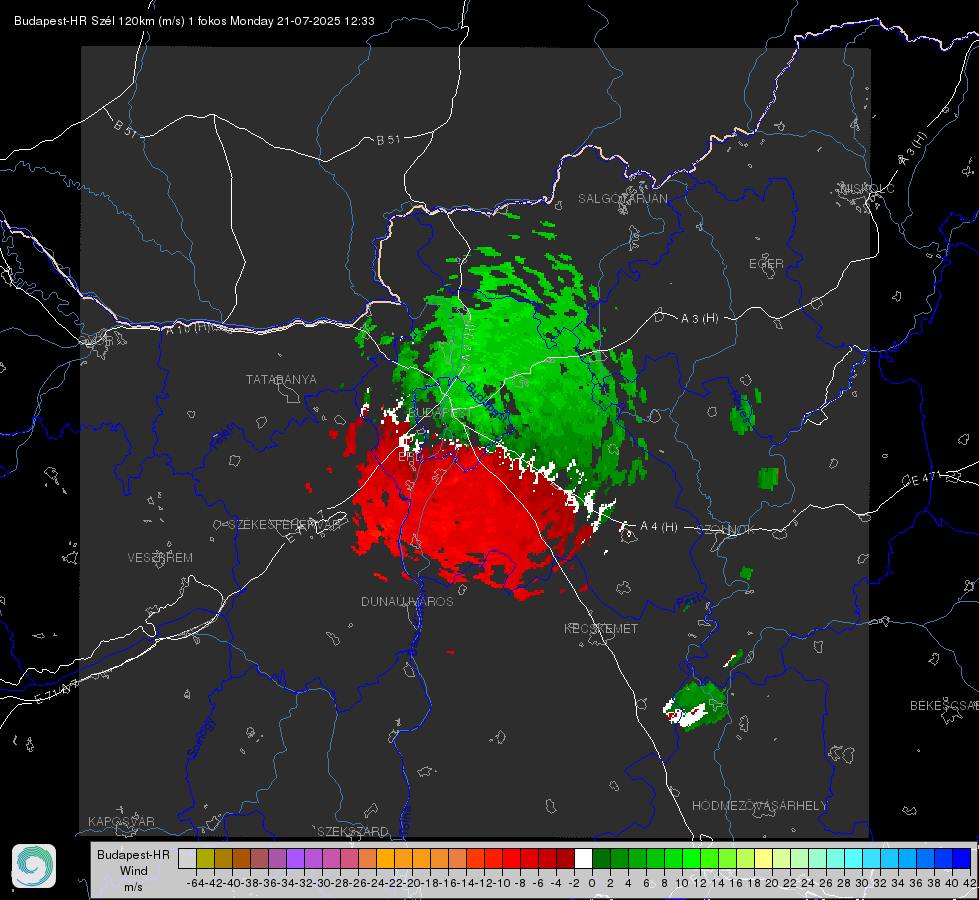This screenshot has height=900, width=979.
Task: Click the BUDAPEST city label
Action: pos(440,413)
